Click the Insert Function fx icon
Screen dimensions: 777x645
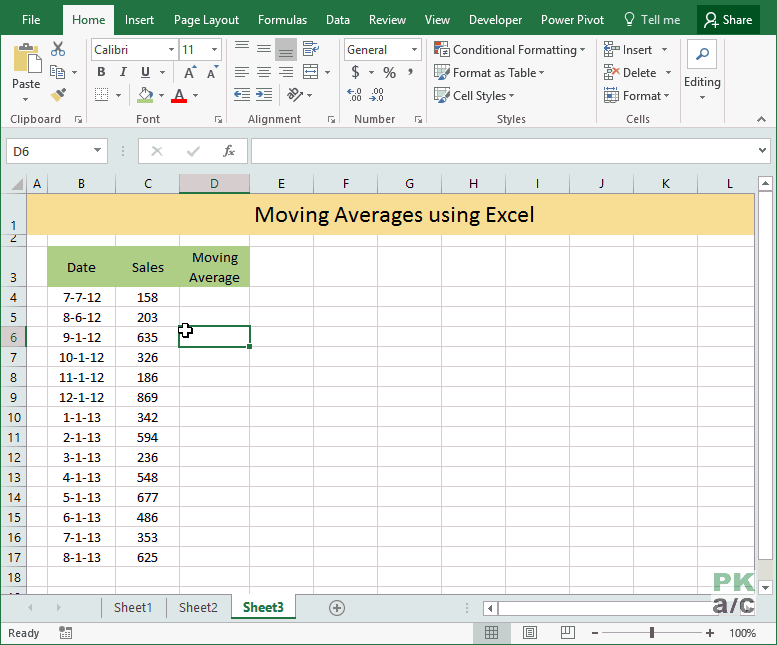point(228,151)
